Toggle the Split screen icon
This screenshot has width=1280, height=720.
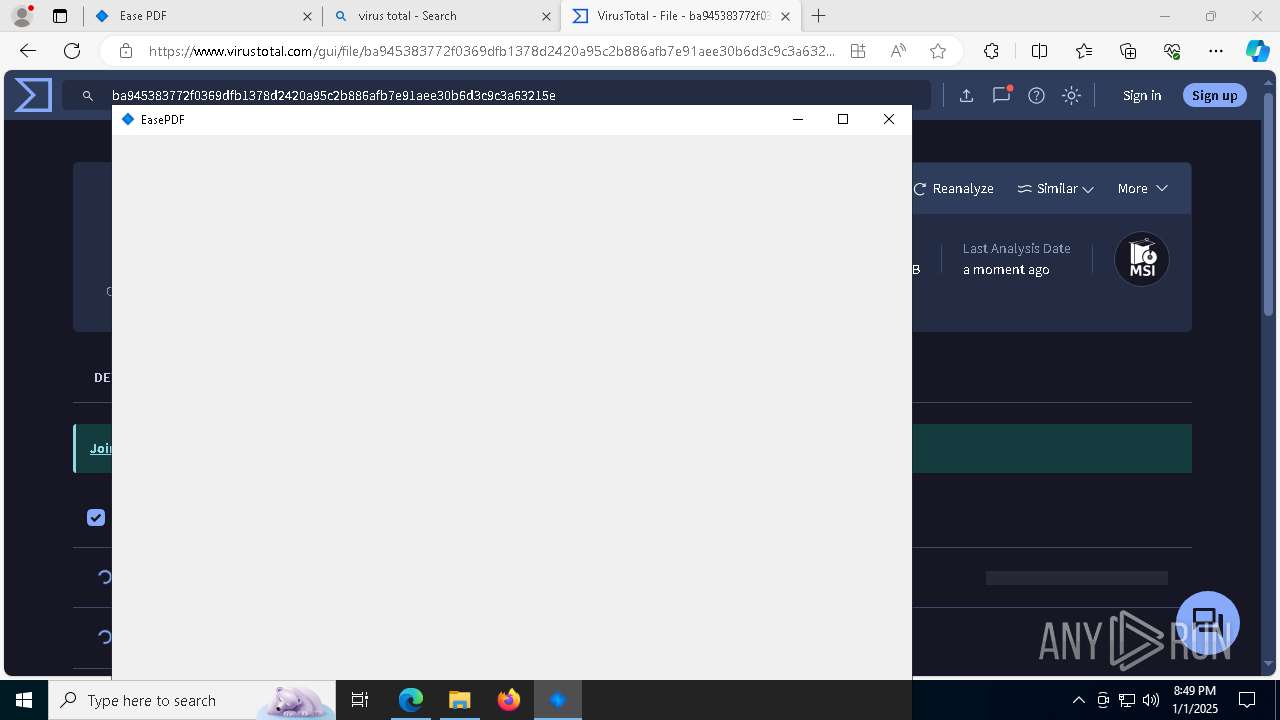(1039, 51)
